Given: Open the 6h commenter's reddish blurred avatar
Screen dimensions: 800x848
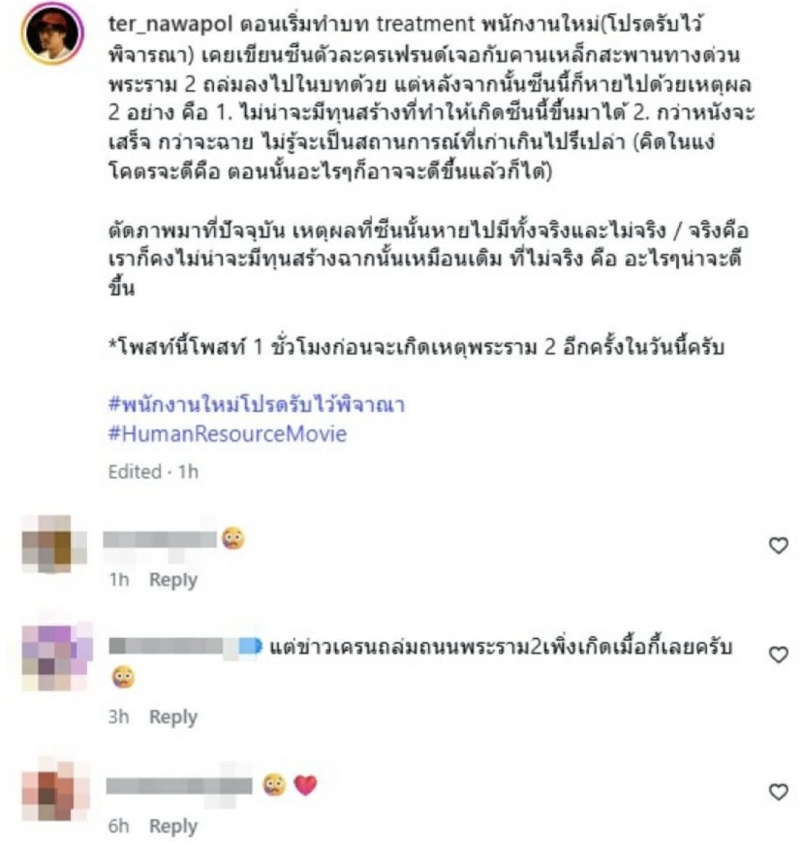Looking at the screenshot, I should 55,791.
